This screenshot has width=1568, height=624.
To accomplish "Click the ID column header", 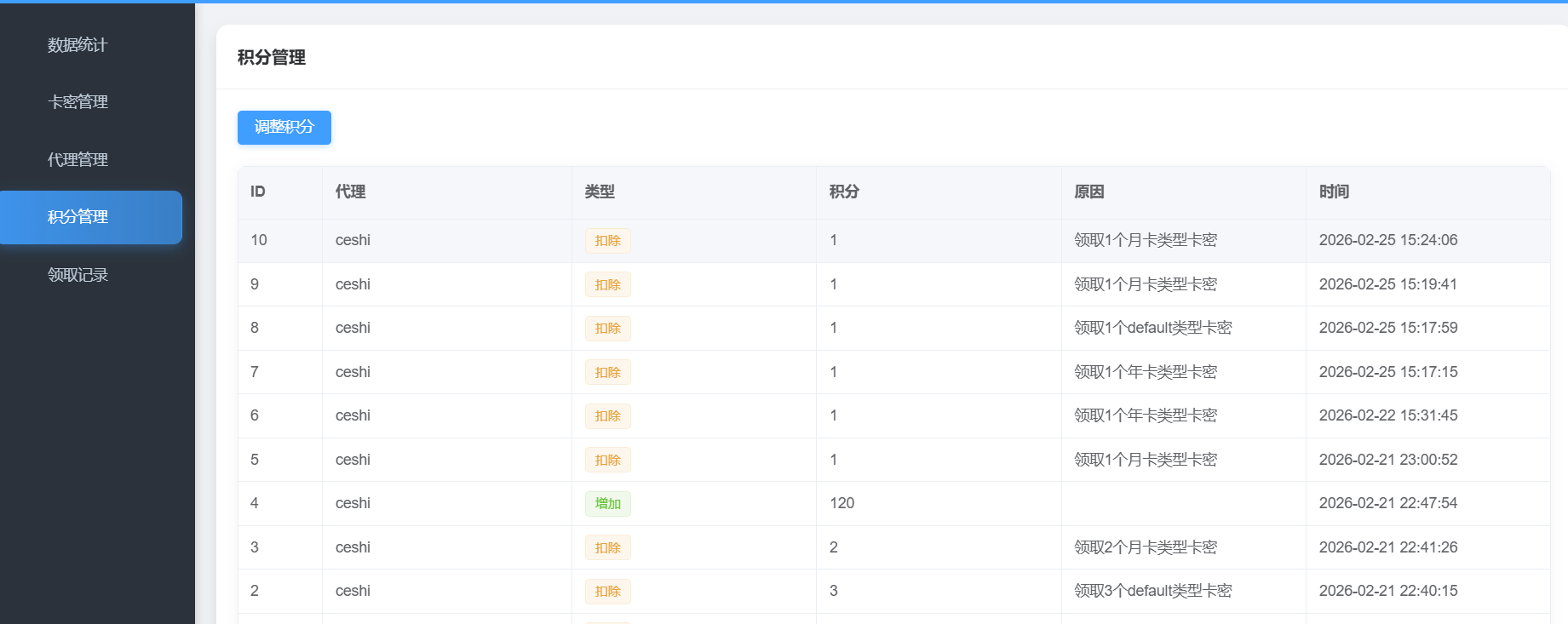I will [258, 192].
